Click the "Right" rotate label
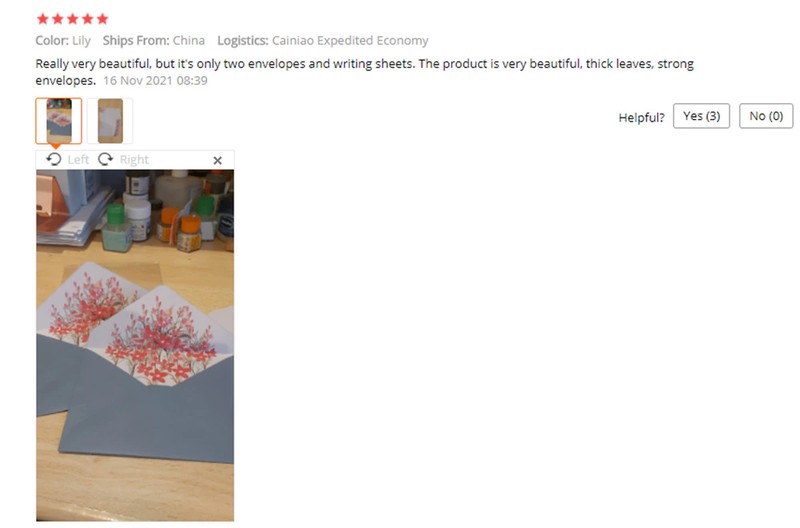The image size is (800, 528). tap(134, 160)
